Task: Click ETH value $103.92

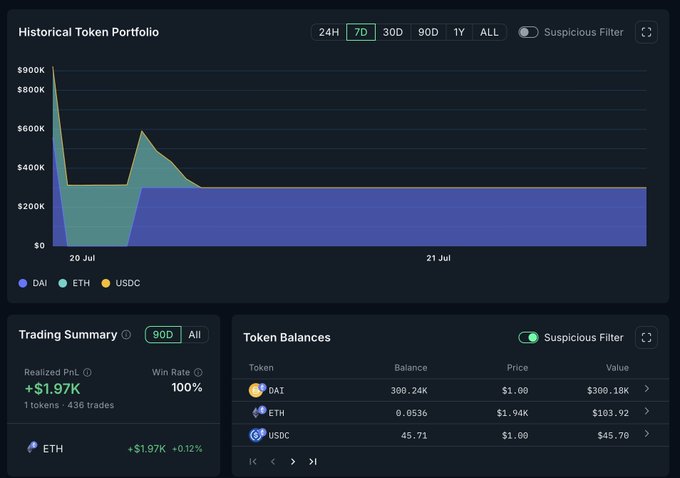Action: [611, 413]
